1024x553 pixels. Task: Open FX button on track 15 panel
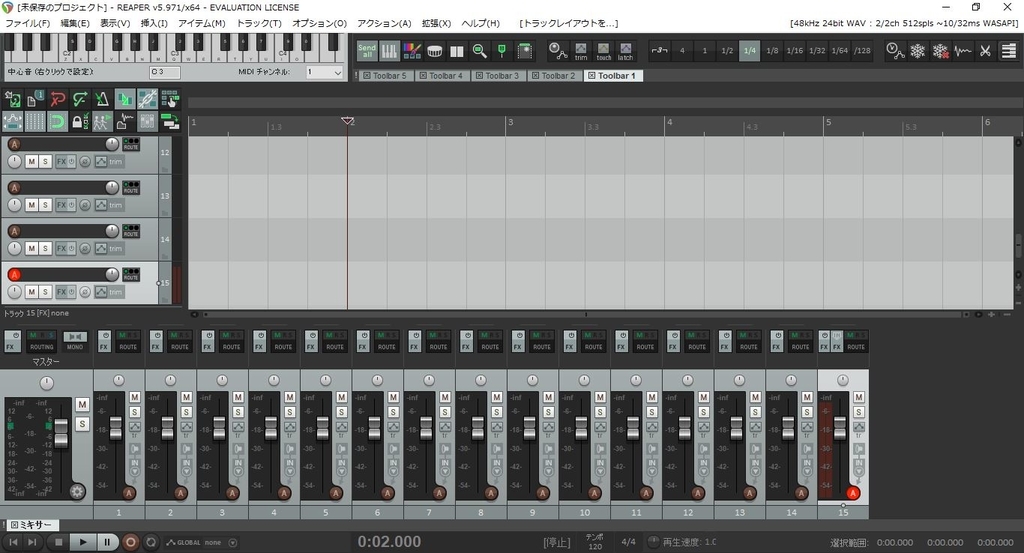point(61,292)
